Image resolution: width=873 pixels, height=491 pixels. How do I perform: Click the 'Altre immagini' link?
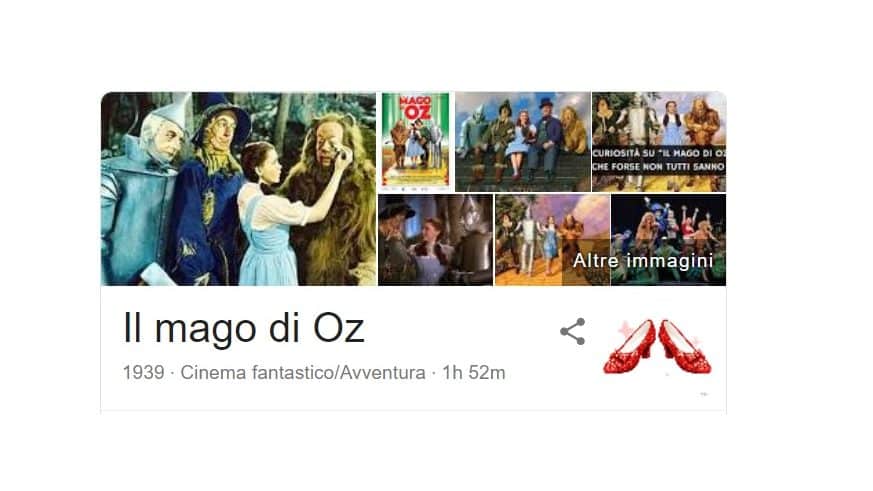point(643,260)
